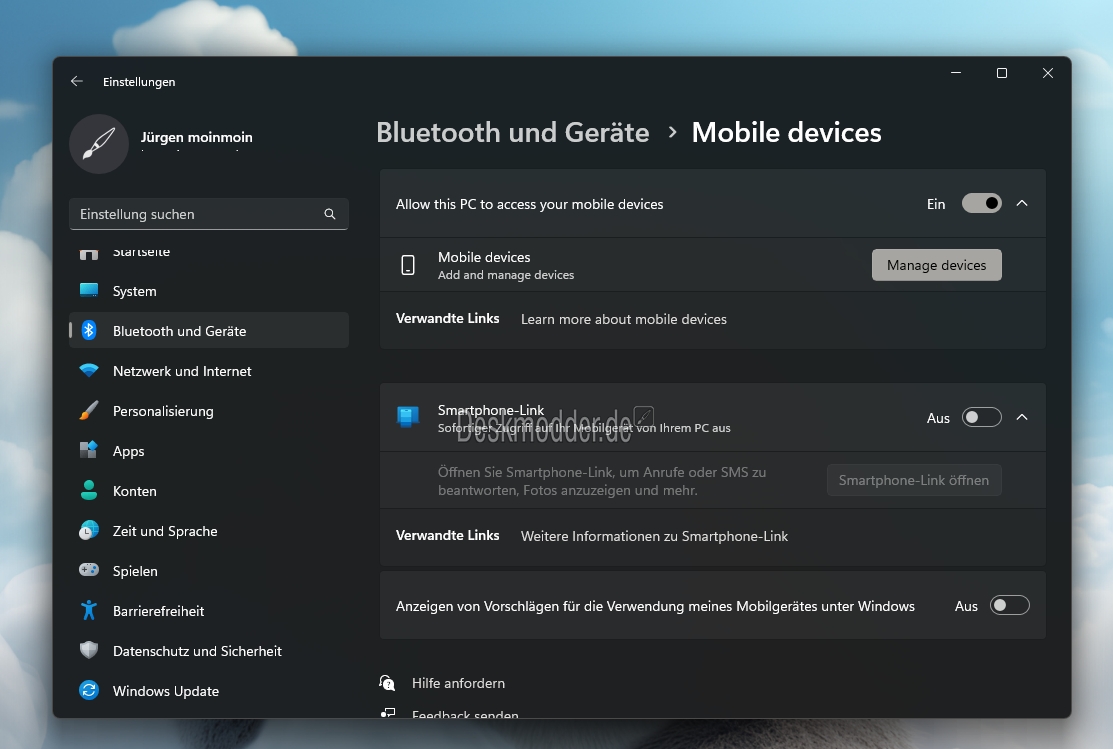Open the Apps settings category

point(209,451)
